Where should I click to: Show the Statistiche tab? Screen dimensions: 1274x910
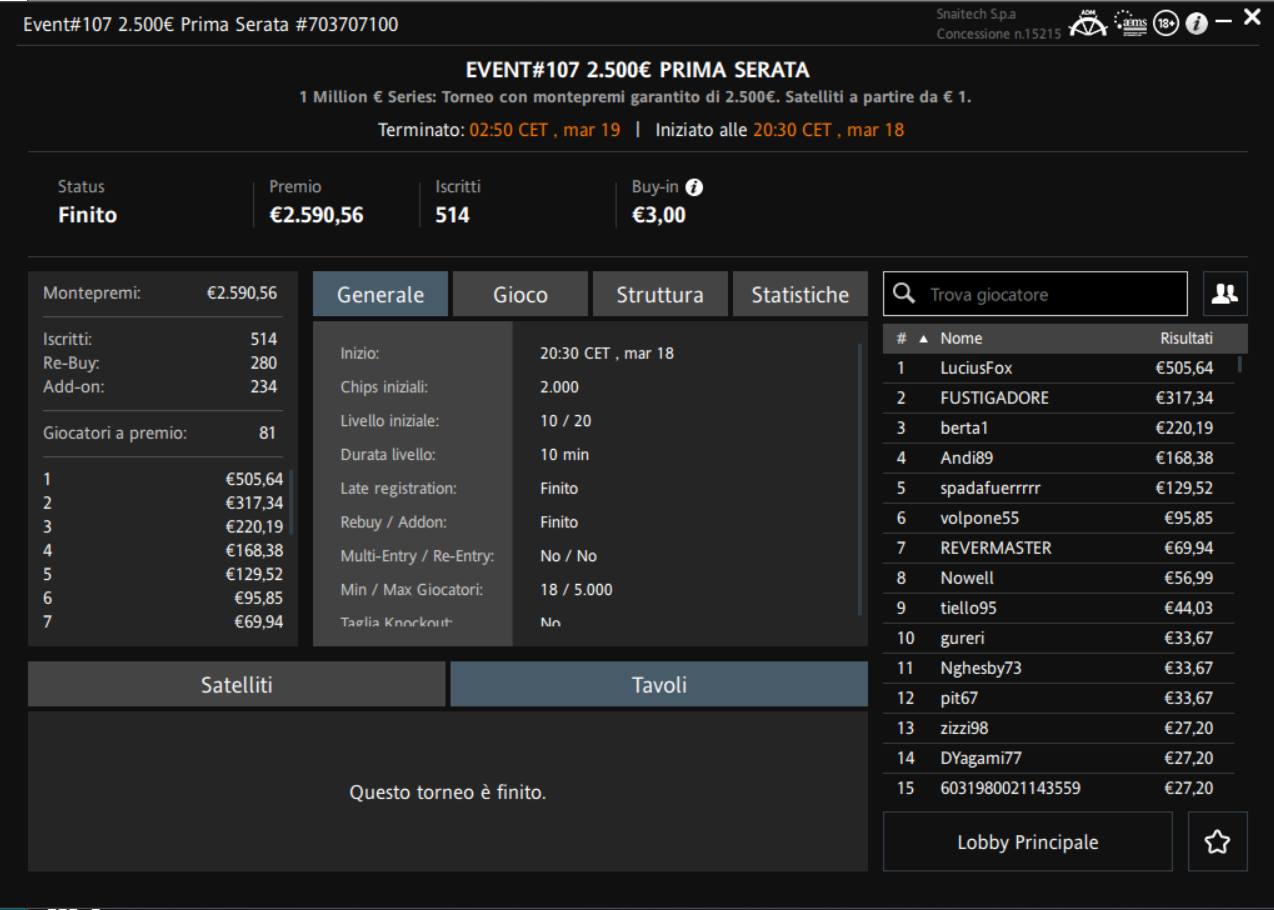[x=800, y=295]
